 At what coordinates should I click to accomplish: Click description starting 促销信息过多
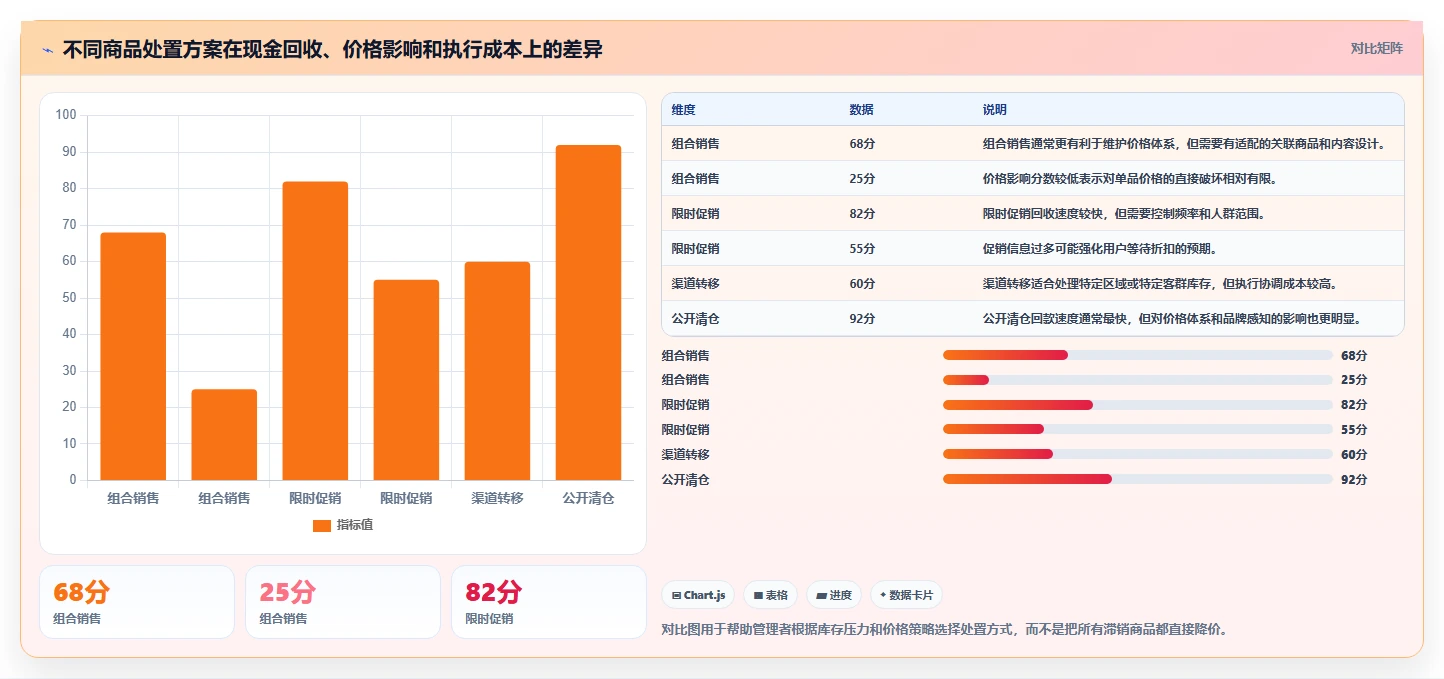point(1099,249)
